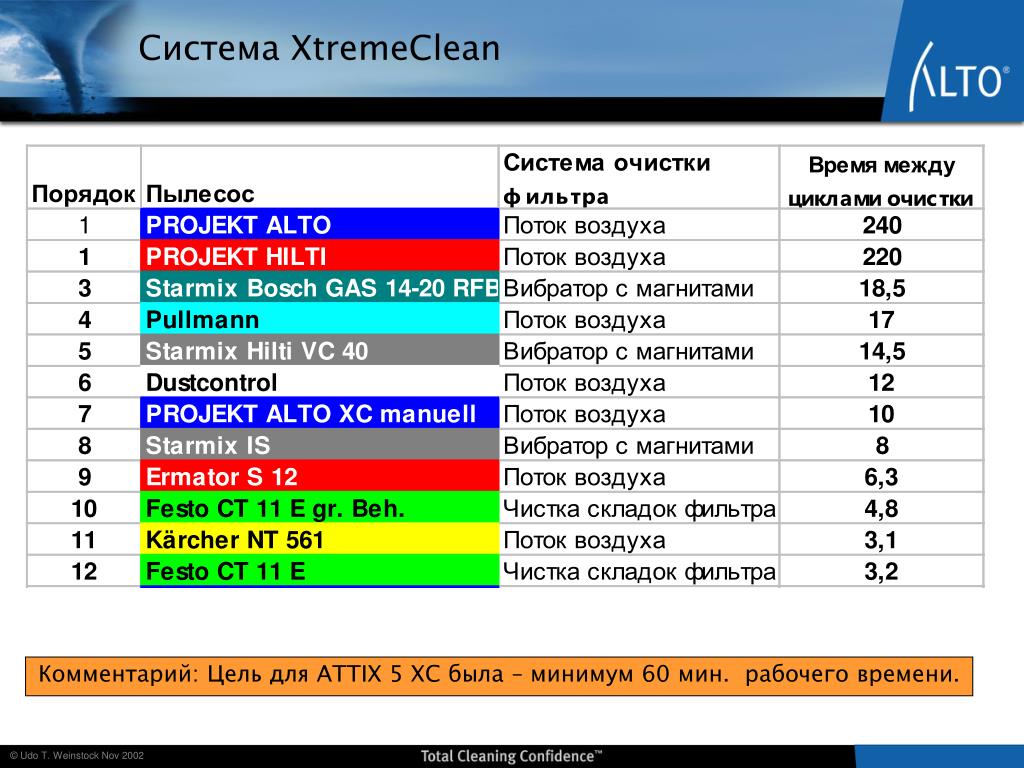Select the 'PROJEKT HILTI' red cell
This screenshot has width=1024, height=768.
tap(320, 256)
